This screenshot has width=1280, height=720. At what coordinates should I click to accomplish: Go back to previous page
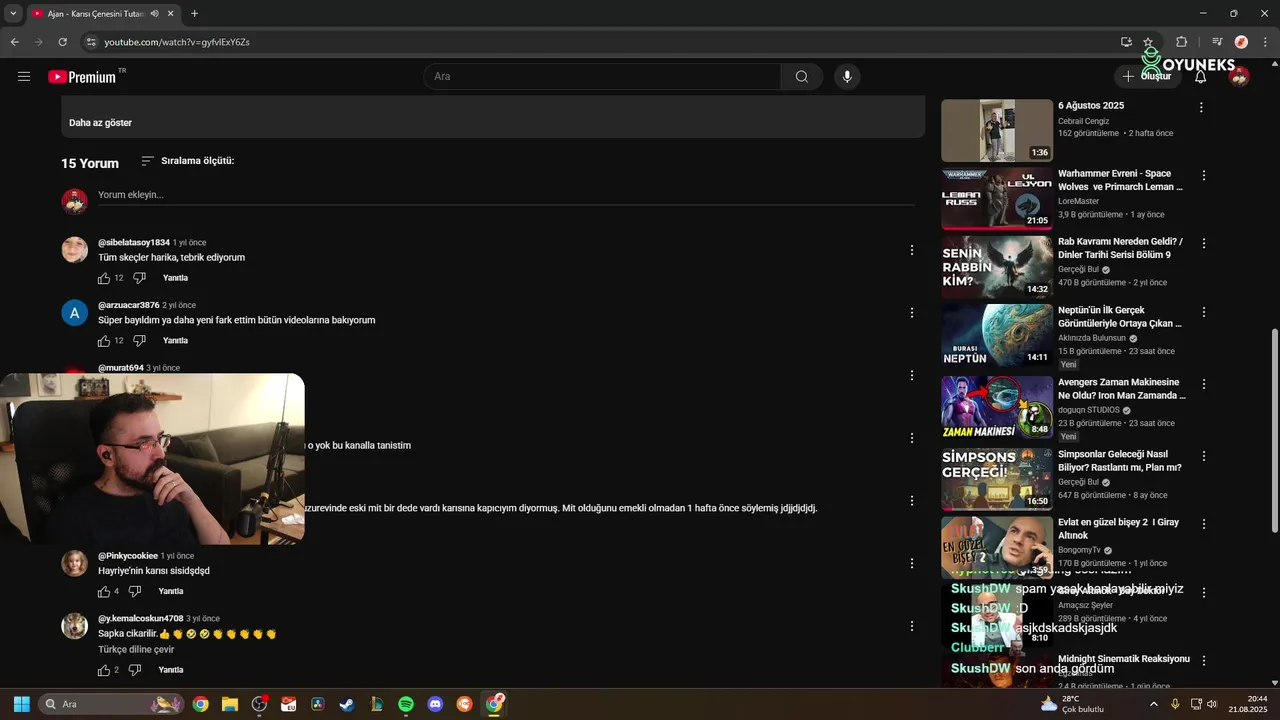(x=14, y=42)
